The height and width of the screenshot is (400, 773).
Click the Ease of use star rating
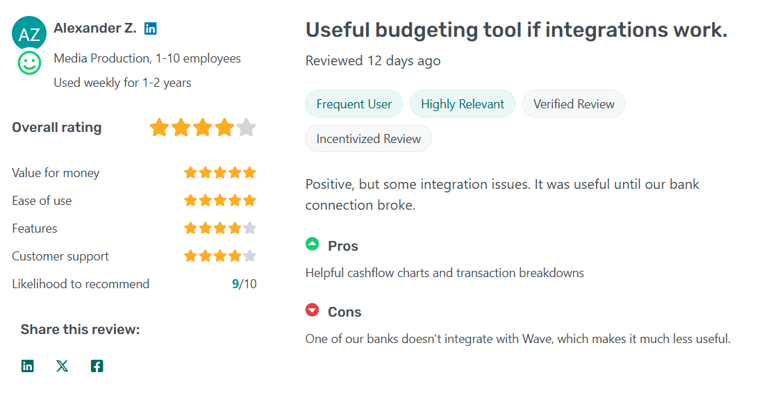click(220, 200)
